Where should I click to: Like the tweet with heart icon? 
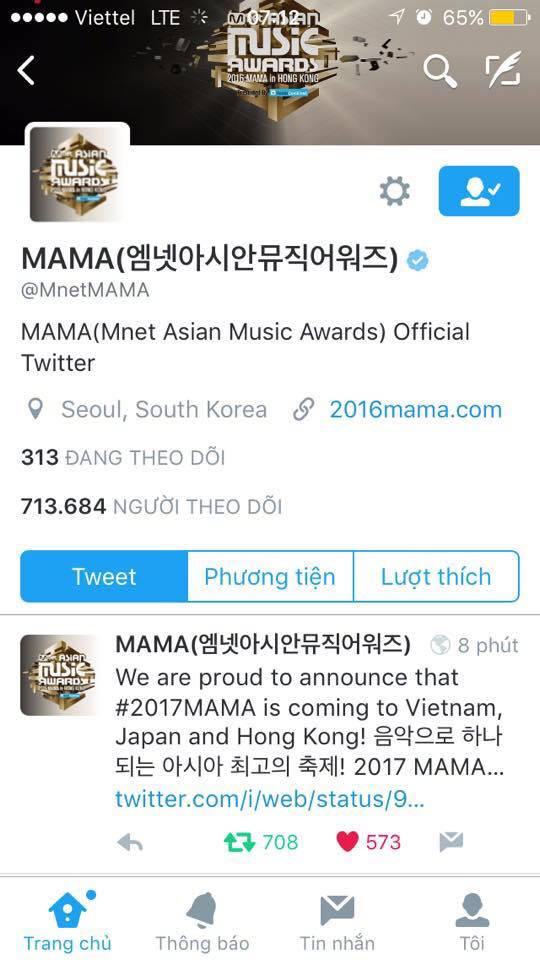click(369, 842)
